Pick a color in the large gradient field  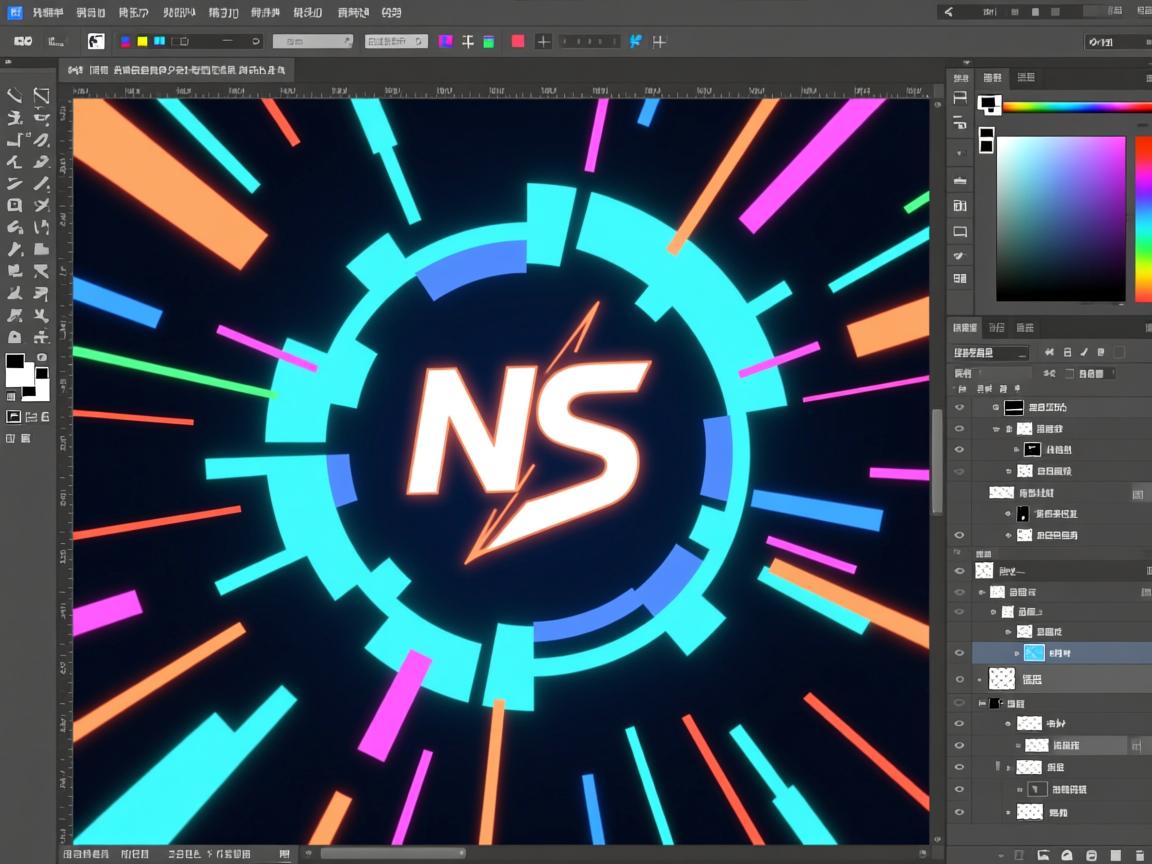(x=1061, y=218)
